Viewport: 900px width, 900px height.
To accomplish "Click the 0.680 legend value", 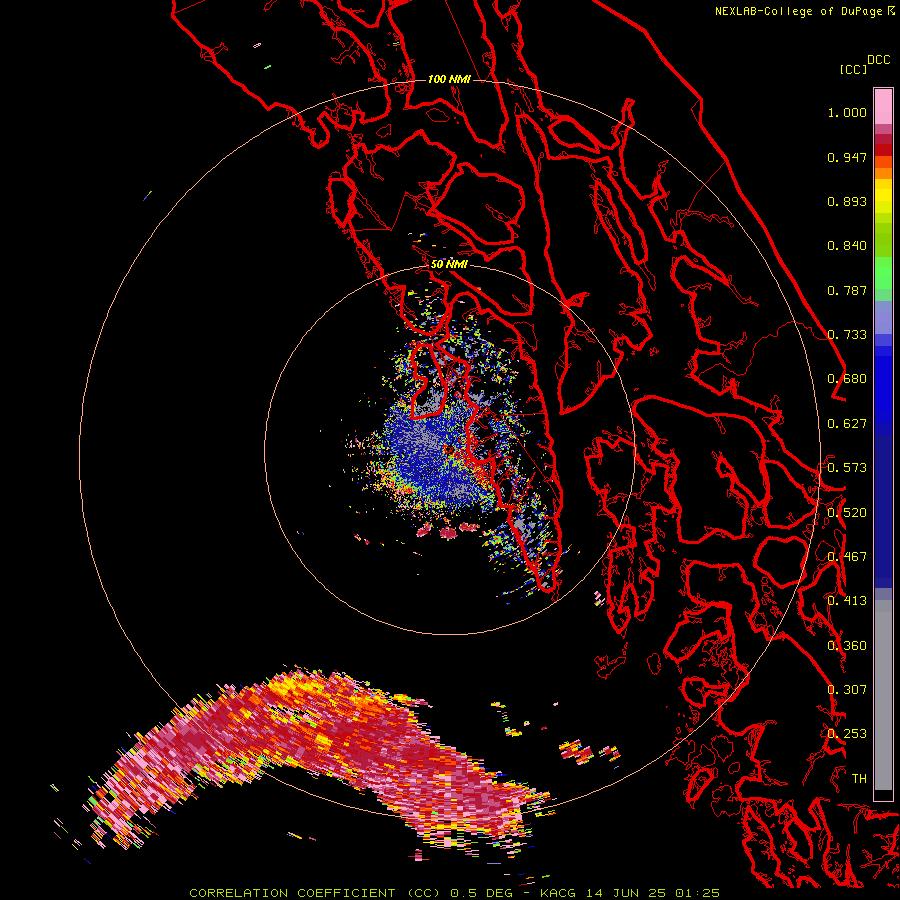I will click(x=847, y=379).
